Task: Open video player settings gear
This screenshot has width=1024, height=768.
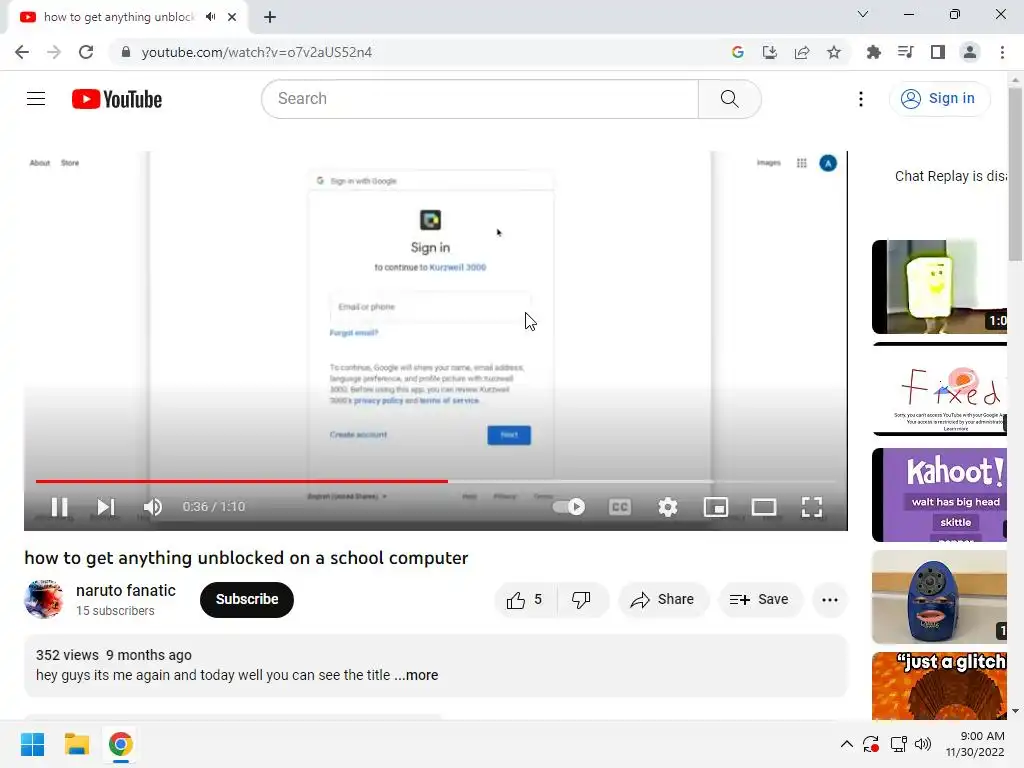Action: 667,507
